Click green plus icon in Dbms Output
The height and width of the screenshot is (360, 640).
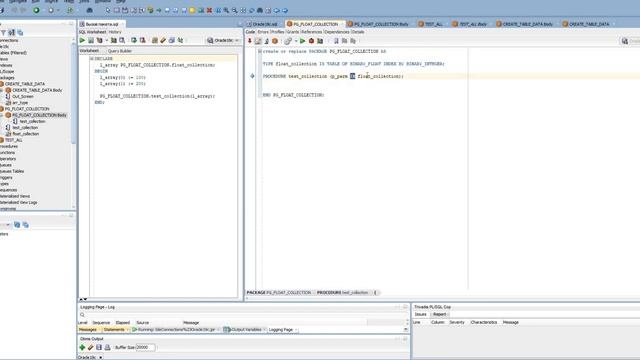(x=82, y=347)
